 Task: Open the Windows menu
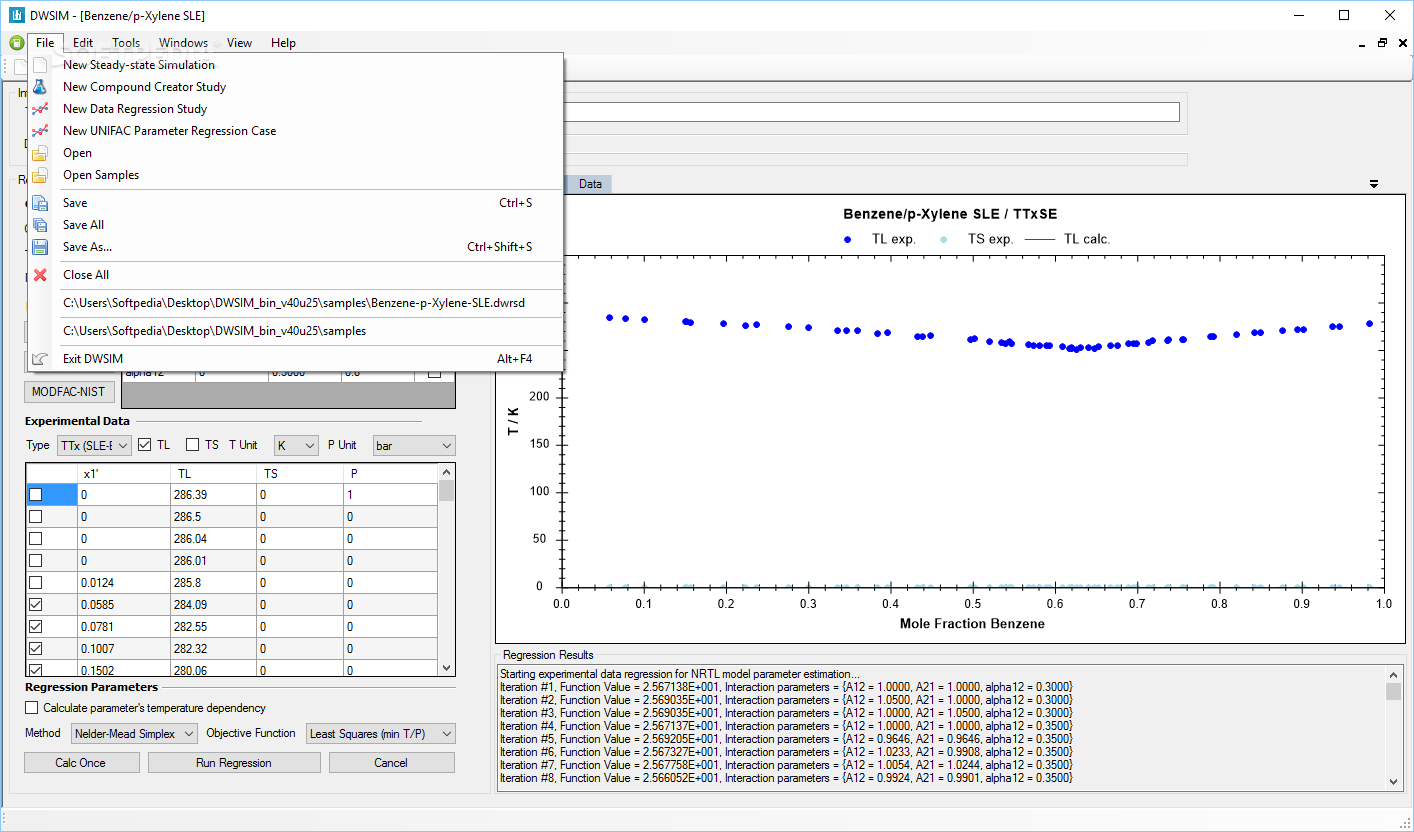click(184, 43)
